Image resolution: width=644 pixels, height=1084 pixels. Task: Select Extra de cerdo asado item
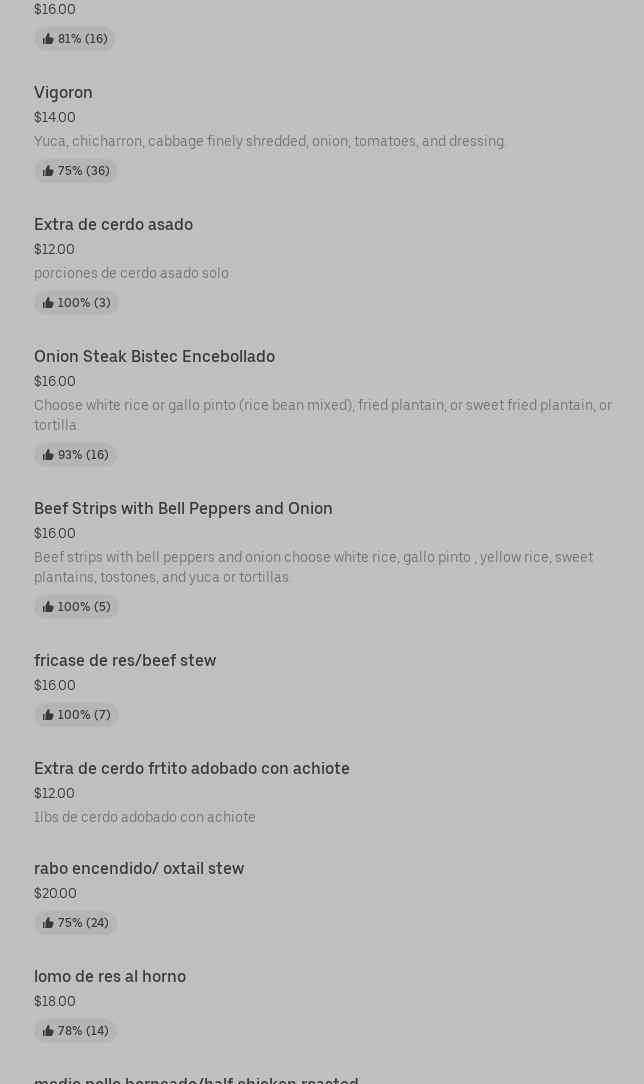(113, 224)
